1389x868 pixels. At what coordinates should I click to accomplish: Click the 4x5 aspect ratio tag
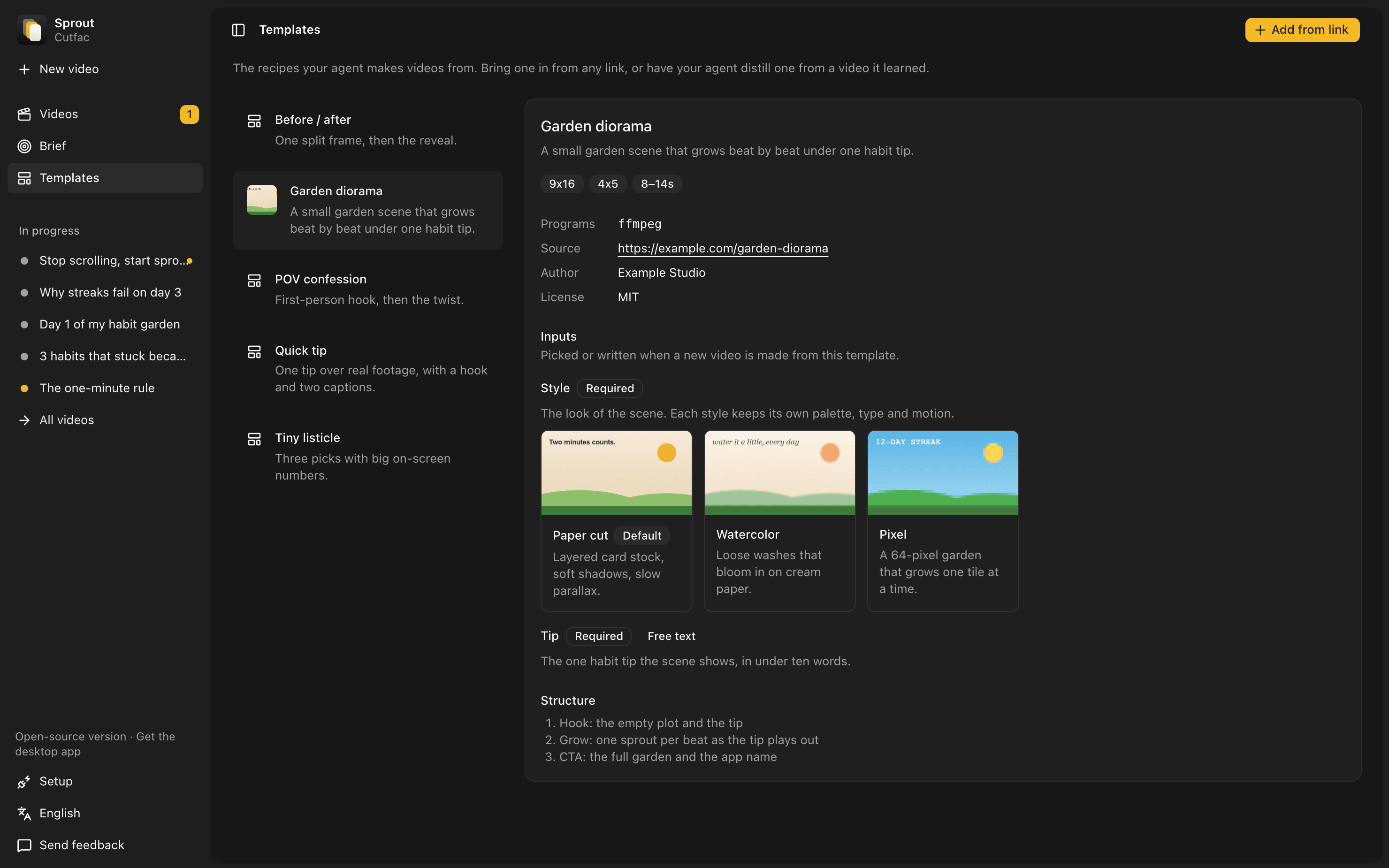(608, 184)
